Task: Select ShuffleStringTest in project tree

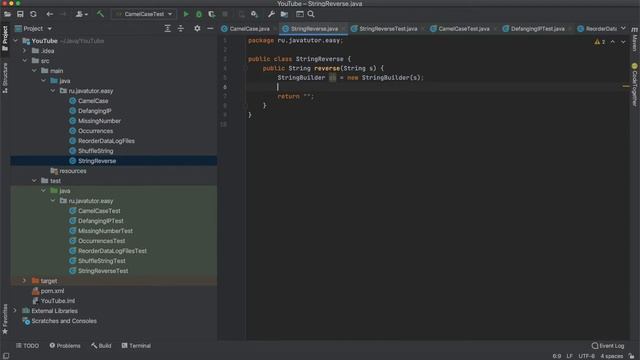Action: [102, 261]
